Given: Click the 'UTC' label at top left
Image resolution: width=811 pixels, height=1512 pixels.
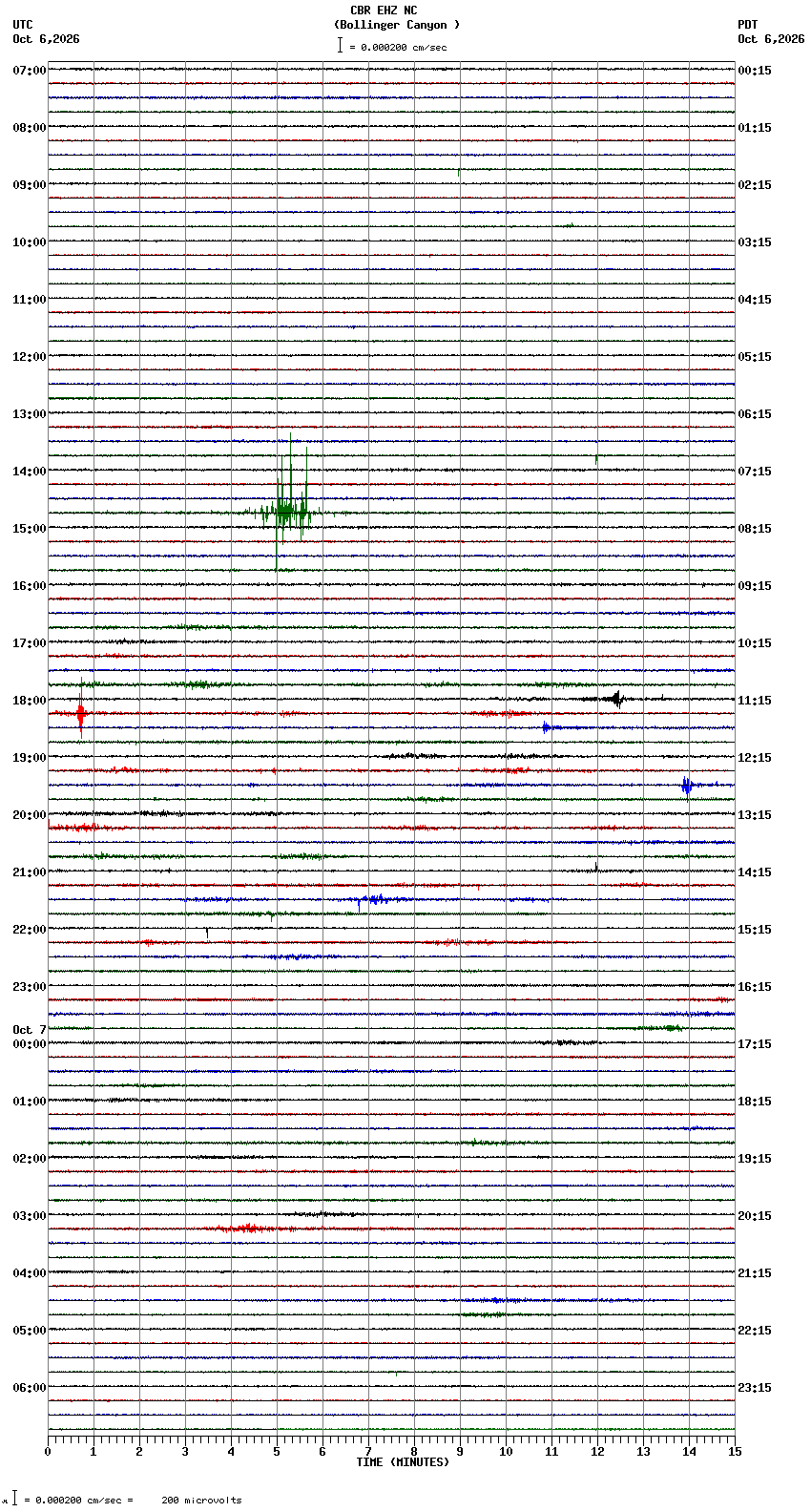Looking at the screenshot, I should (23, 25).
